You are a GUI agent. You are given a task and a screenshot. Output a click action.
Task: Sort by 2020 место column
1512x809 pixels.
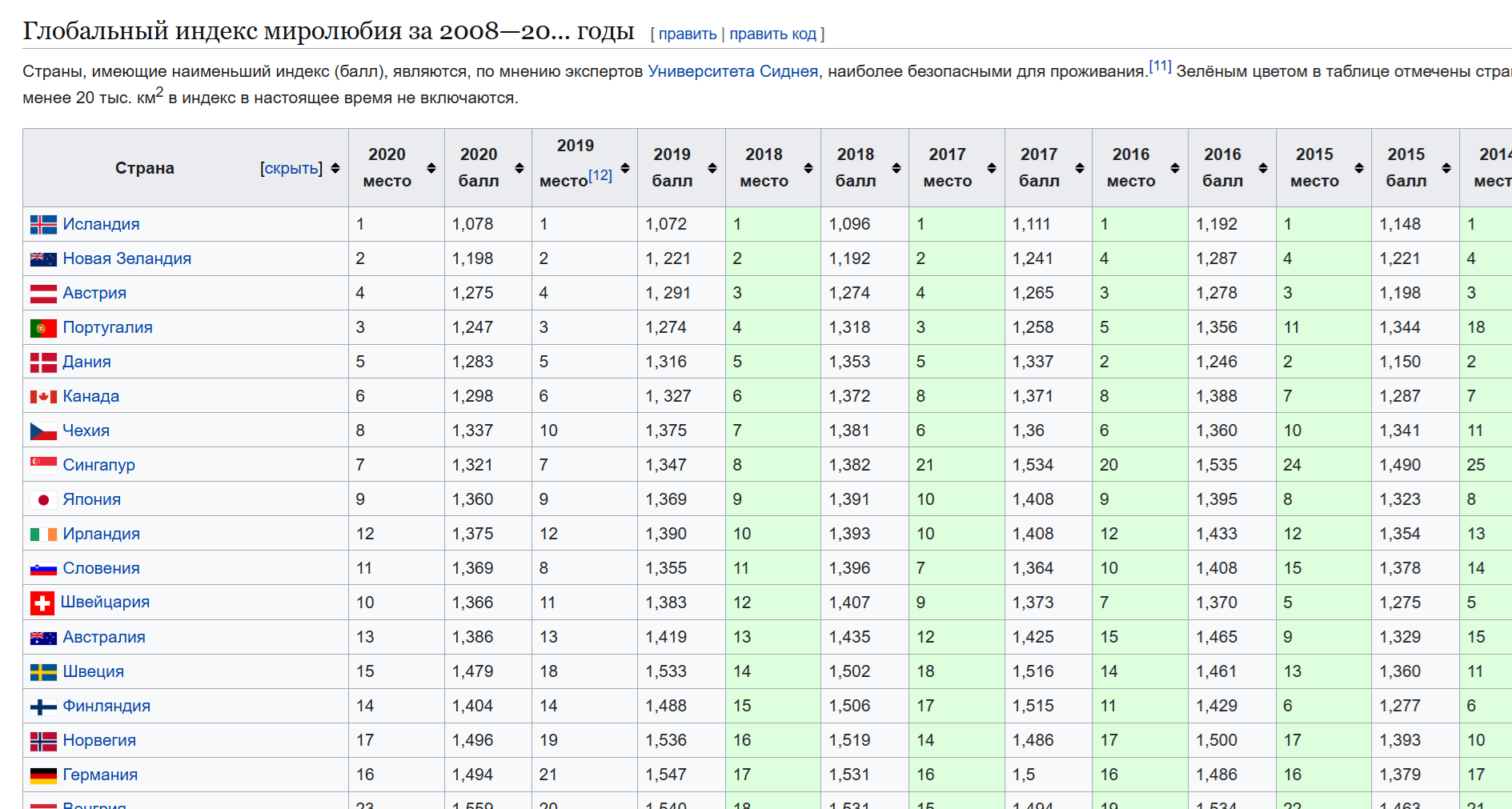point(431,168)
